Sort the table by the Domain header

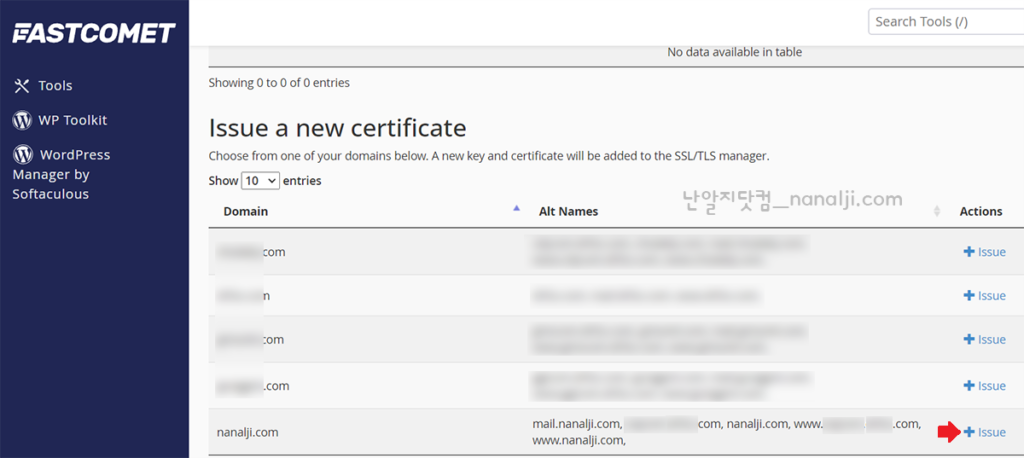click(x=246, y=211)
